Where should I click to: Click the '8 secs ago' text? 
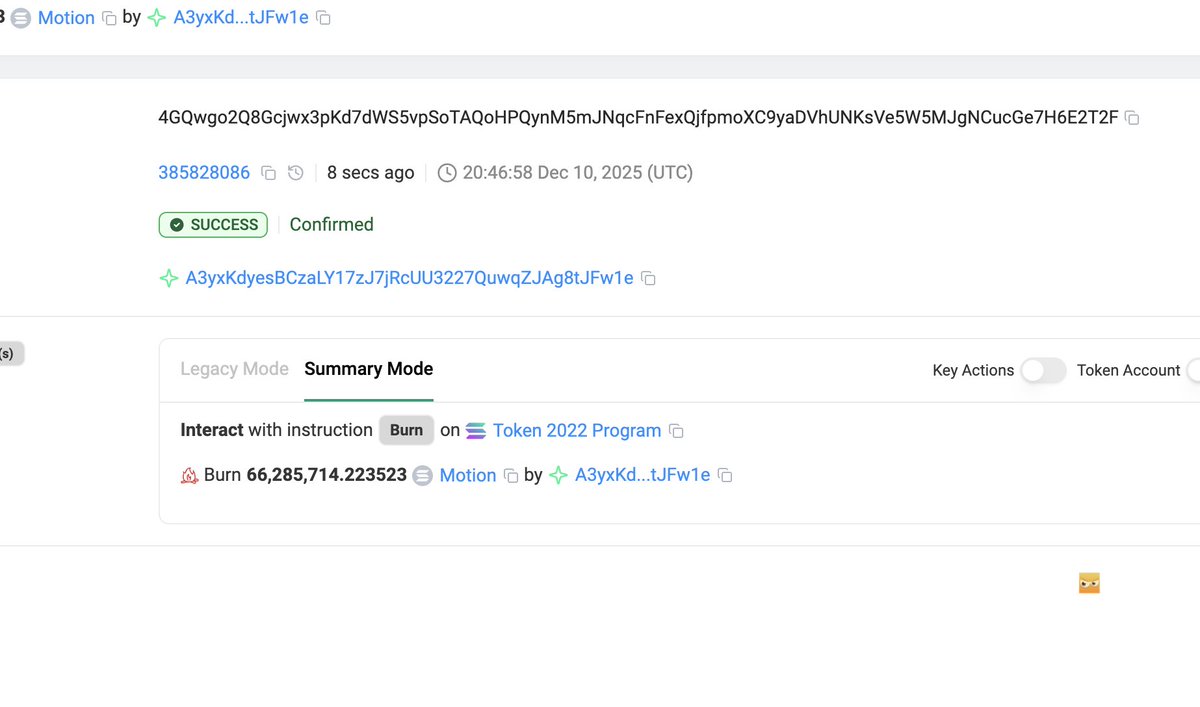370,173
